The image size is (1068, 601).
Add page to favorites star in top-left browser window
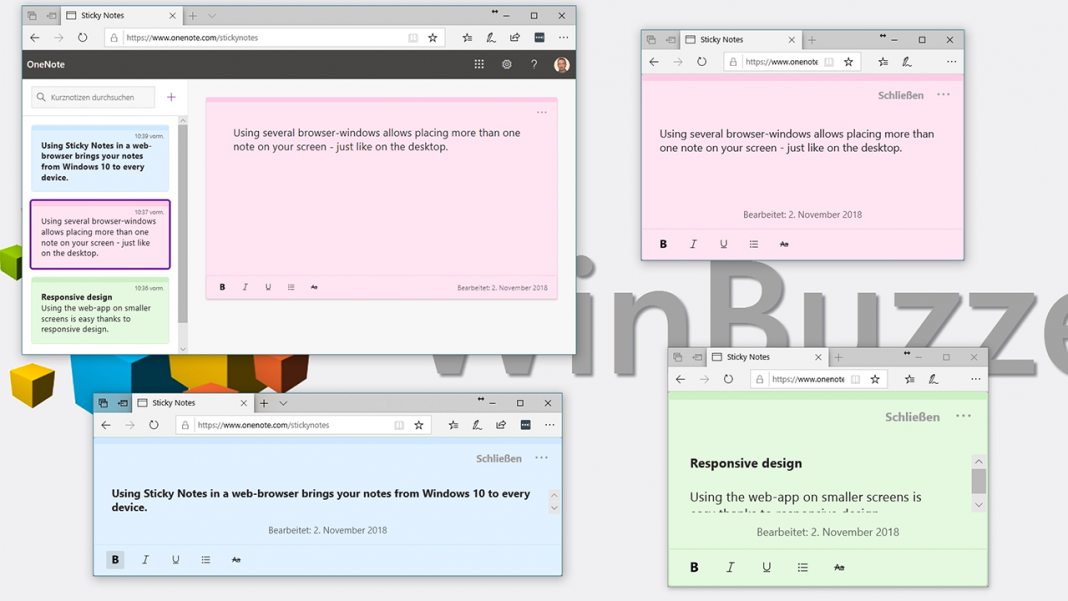click(x=433, y=37)
